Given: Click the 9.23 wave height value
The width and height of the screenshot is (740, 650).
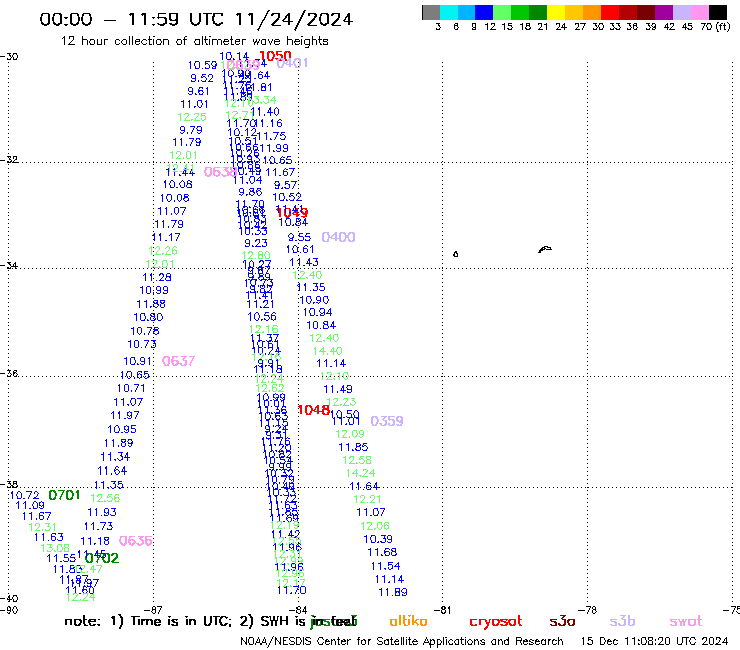Looking at the screenshot, I should point(256,243).
